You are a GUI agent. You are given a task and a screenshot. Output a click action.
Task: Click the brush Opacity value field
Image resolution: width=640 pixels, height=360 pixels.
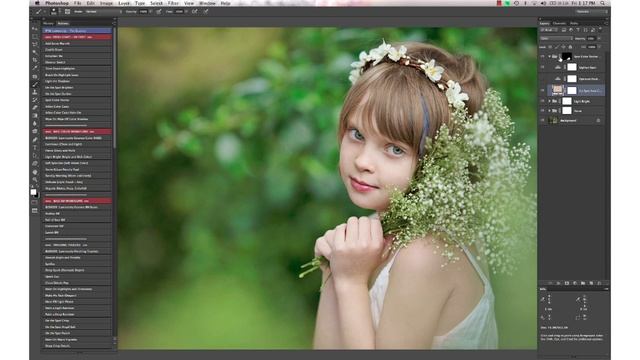click(143, 12)
